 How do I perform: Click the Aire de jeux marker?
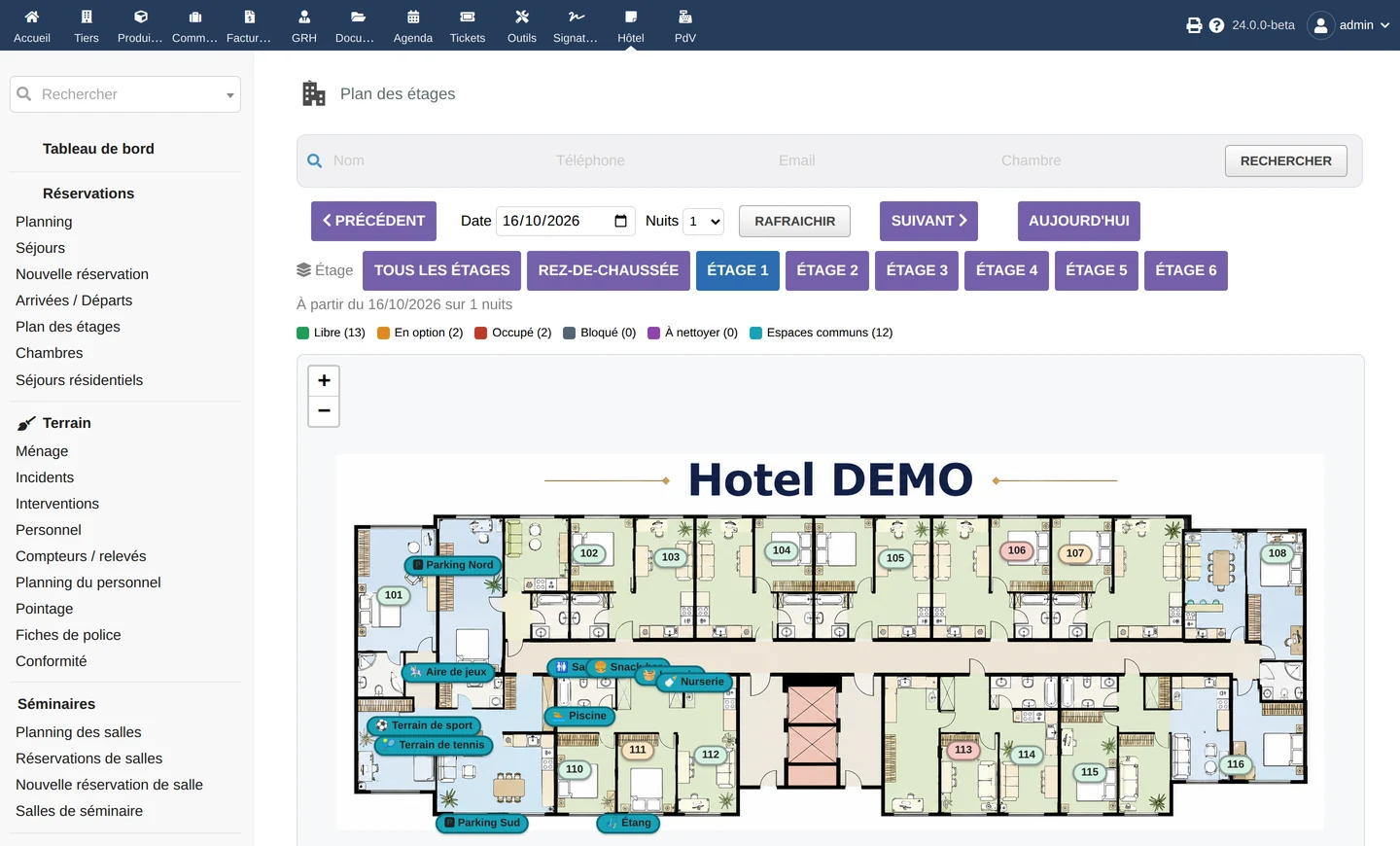448,672
